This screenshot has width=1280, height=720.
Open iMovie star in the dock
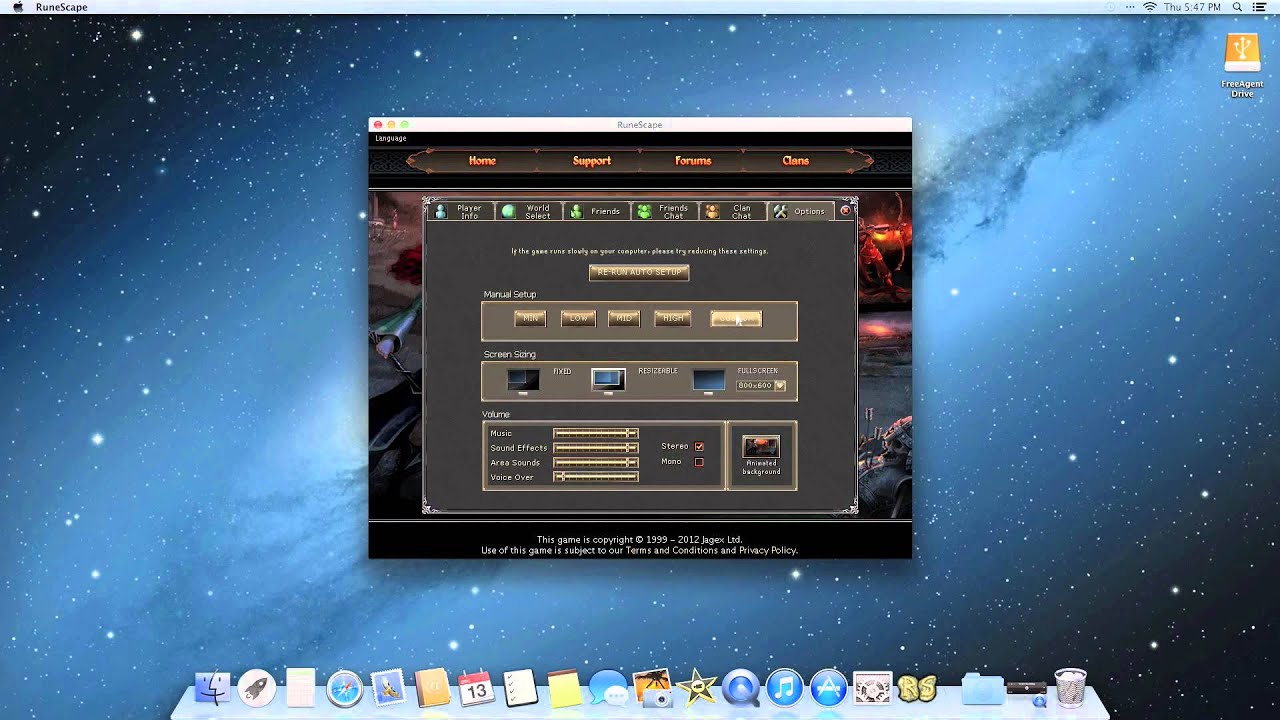tap(696, 688)
